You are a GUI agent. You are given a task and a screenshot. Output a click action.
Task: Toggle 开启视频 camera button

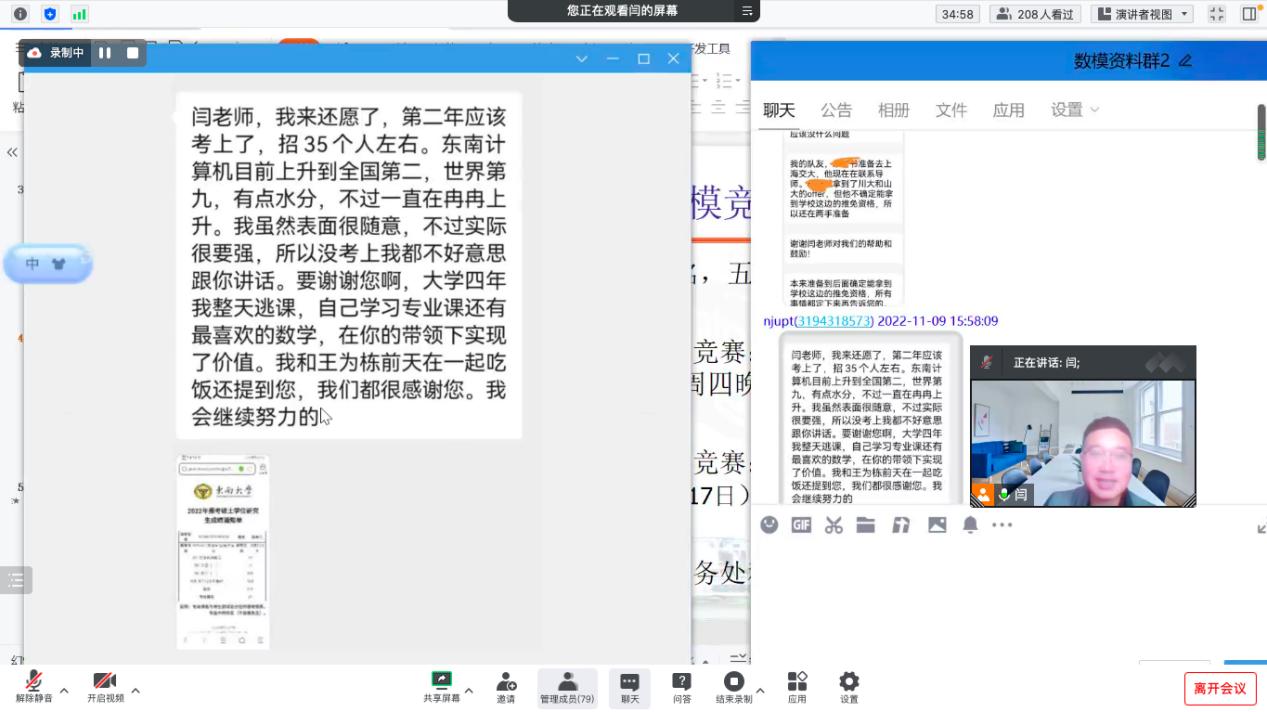coord(105,687)
